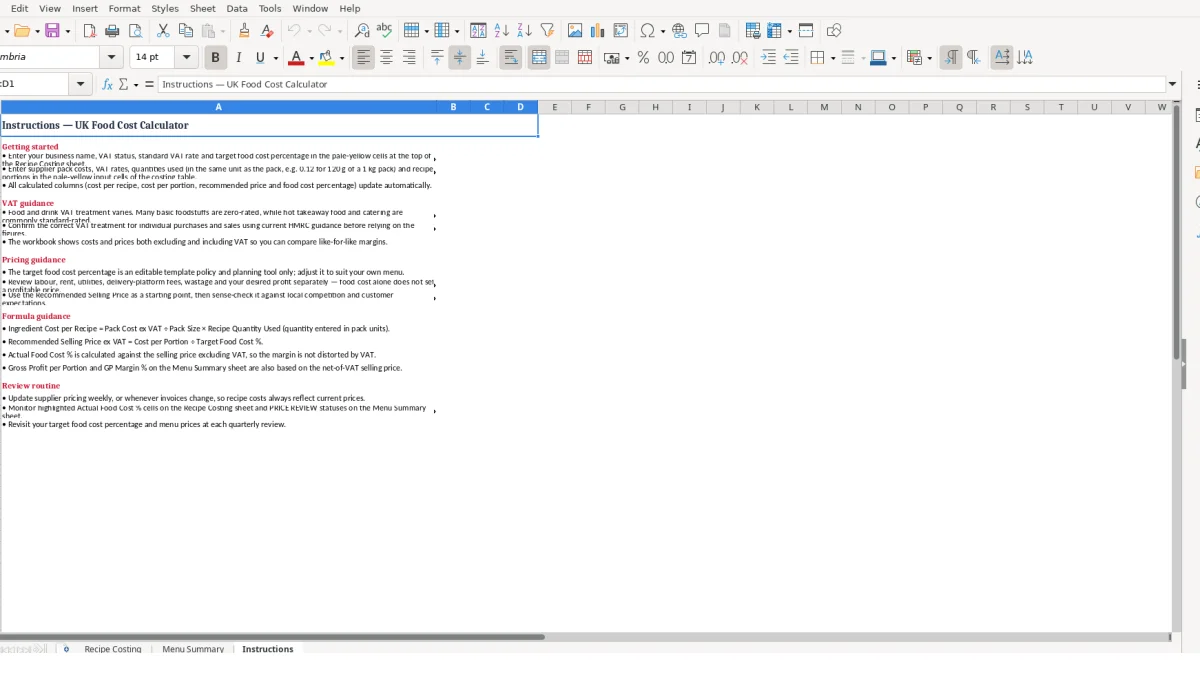Viewport: 1200px width, 675px height.
Task: Open the Font Color dropdown arrow
Action: (311, 58)
